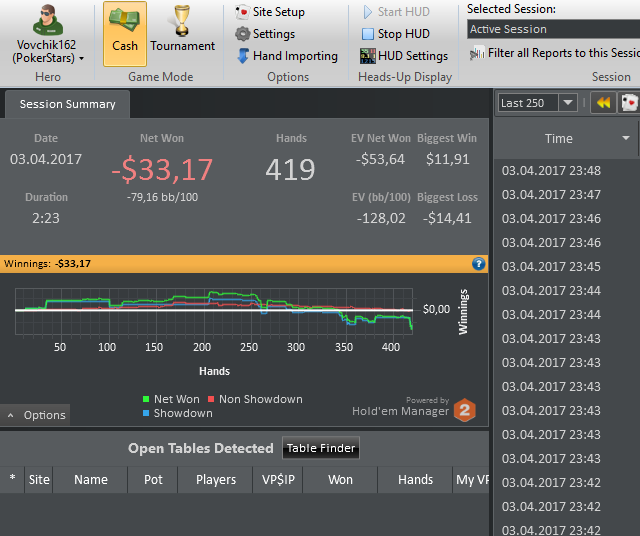Click the Duration value 2:23
The image size is (640, 536).
(46, 218)
